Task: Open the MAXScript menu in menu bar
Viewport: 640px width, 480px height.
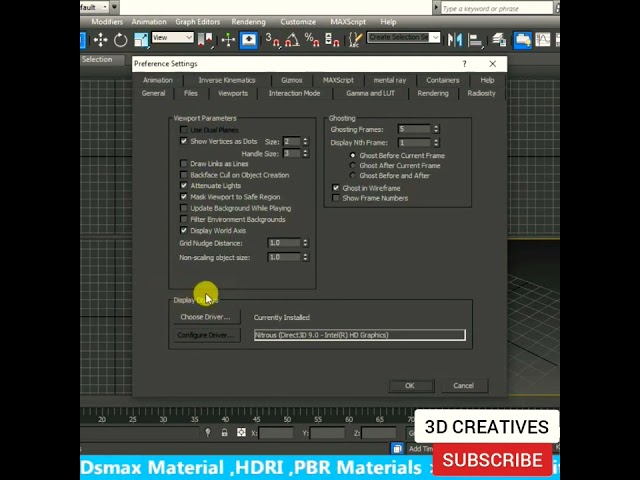Action: click(x=348, y=22)
